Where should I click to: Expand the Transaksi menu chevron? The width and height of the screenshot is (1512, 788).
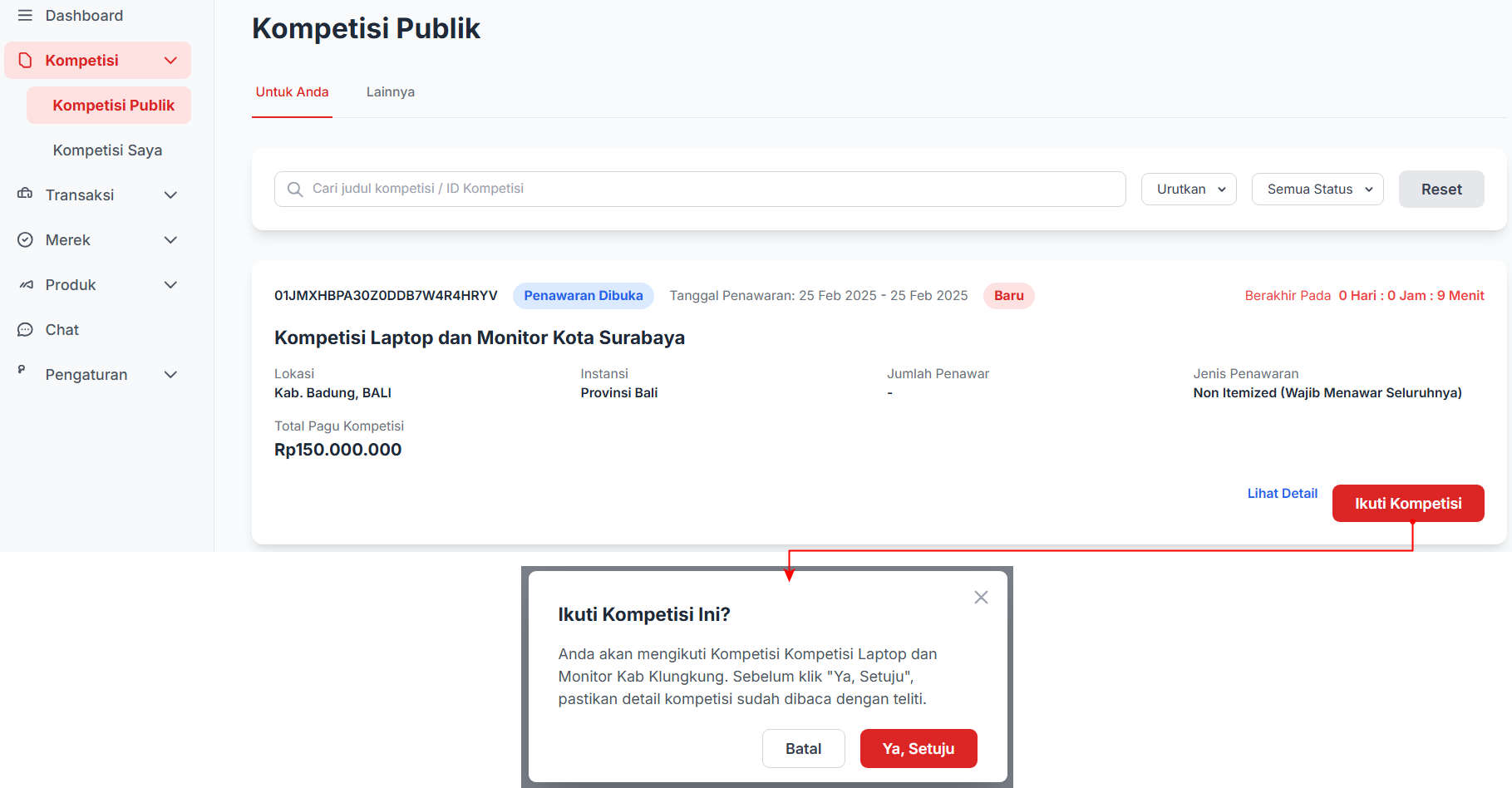170,195
